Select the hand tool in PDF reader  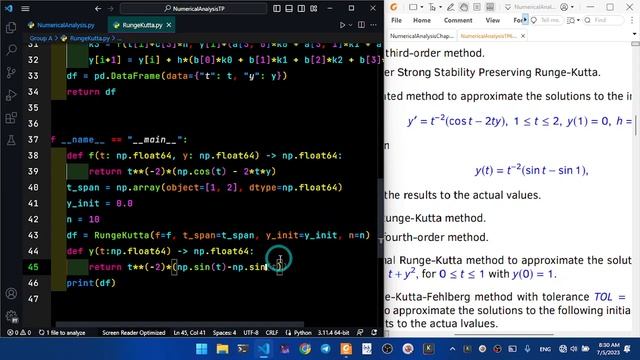[464, 7]
